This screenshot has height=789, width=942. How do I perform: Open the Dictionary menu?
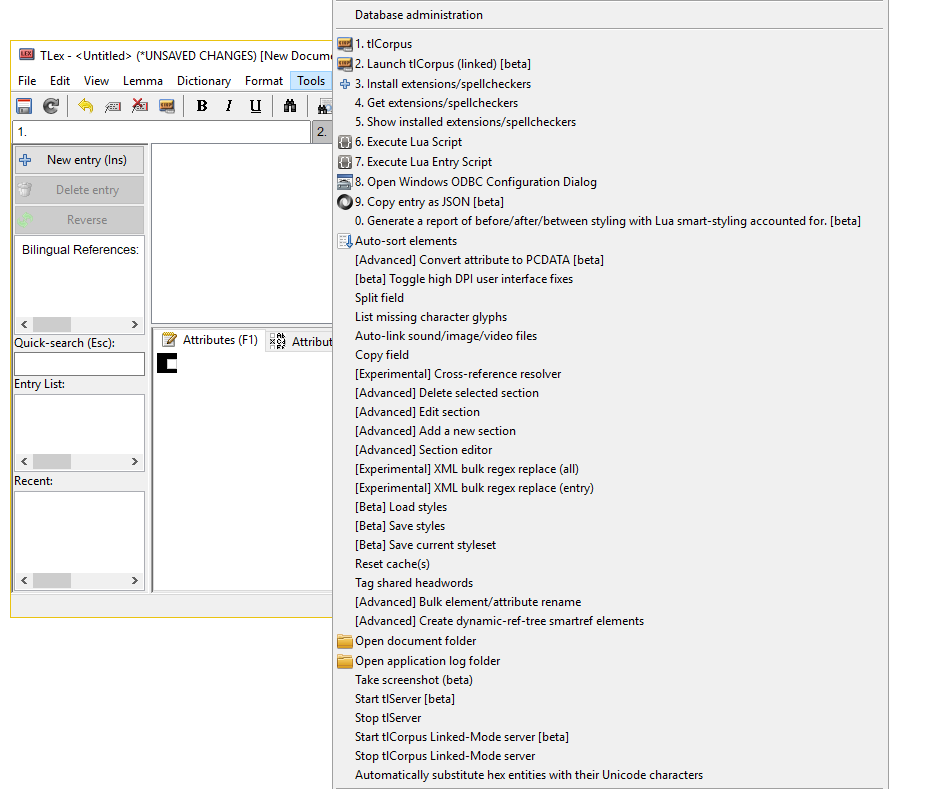pos(204,81)
